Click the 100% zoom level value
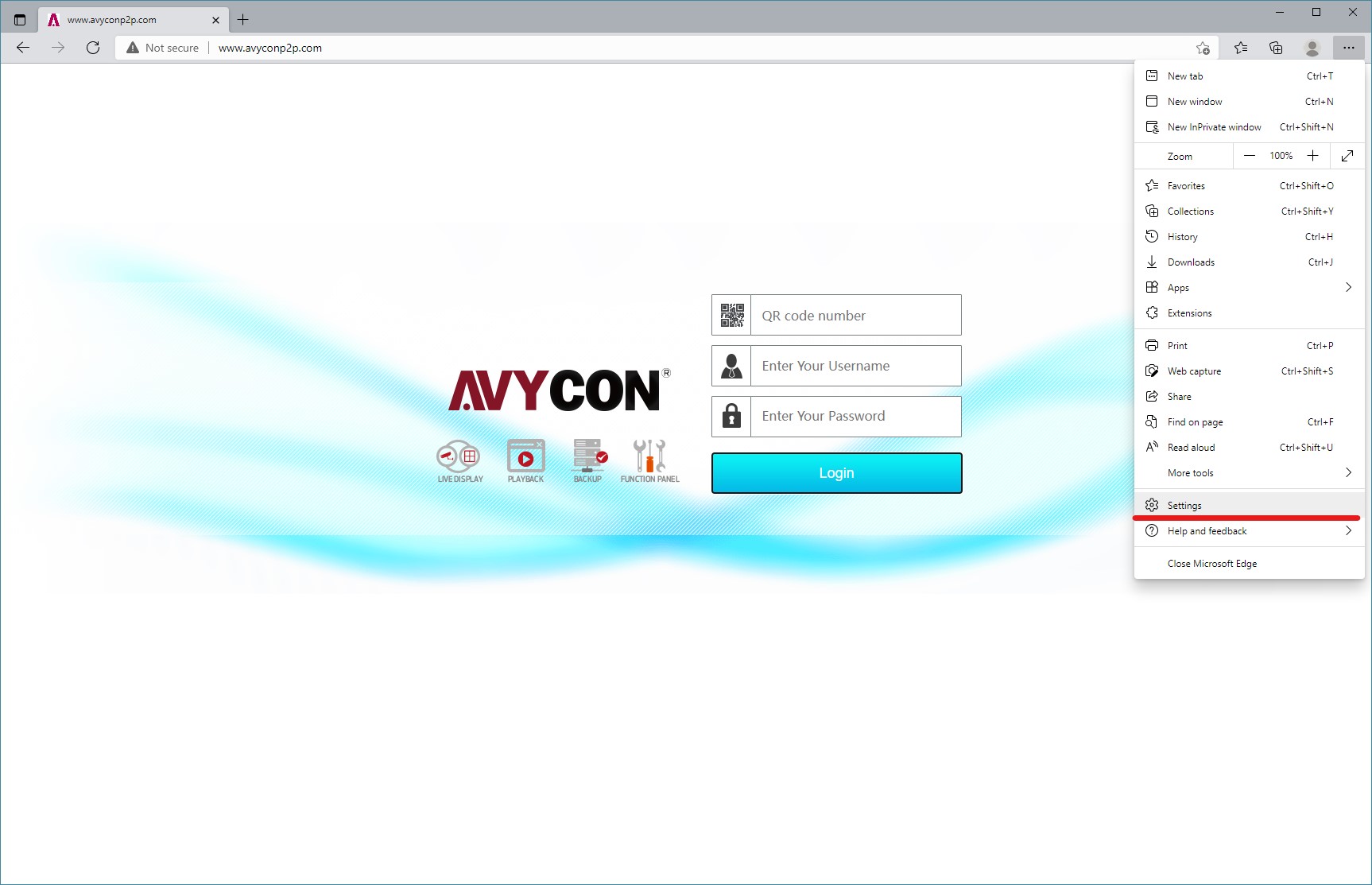Image resolution: width=1372 pixels, height=885 pixels. tap(1281, 156)
